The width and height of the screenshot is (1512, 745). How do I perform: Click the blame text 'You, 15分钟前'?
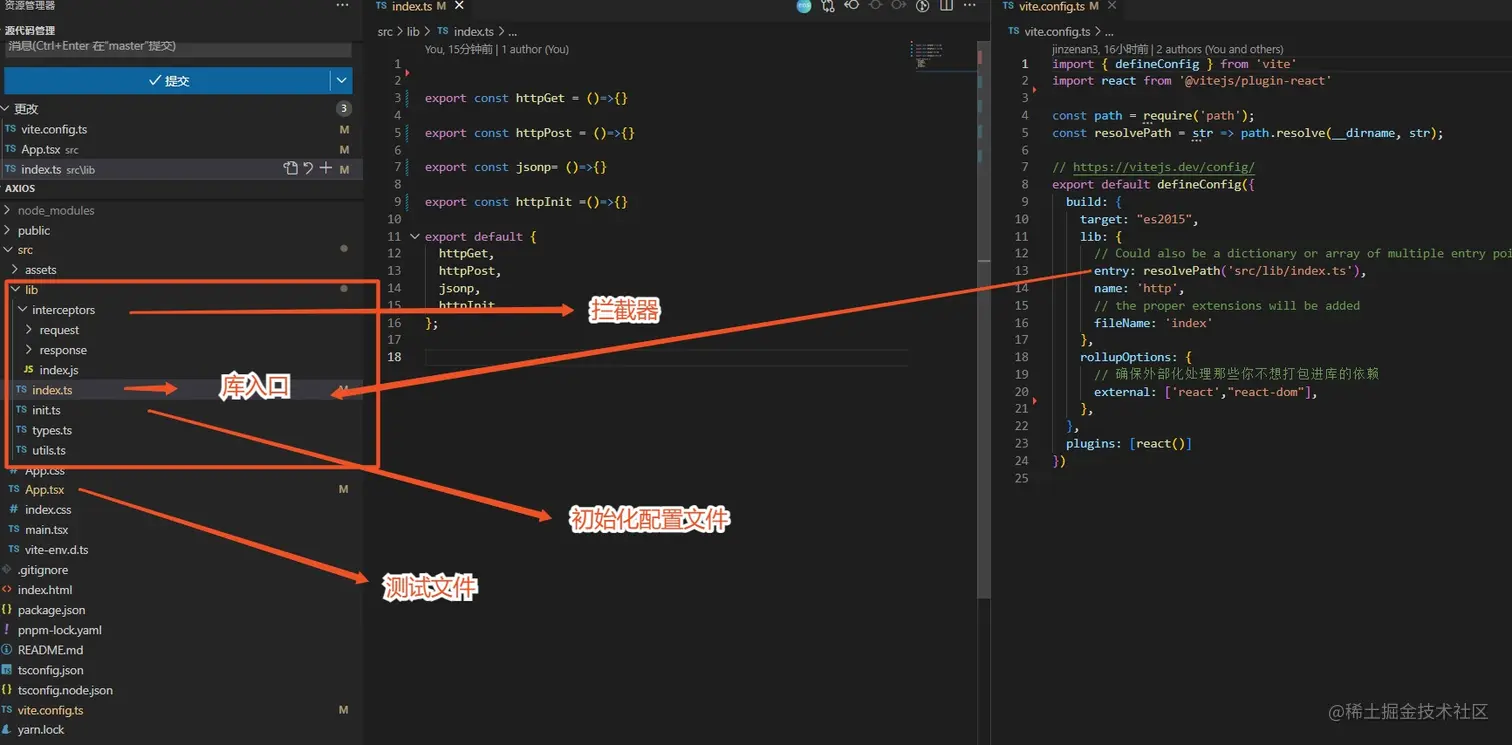[460, 49]
